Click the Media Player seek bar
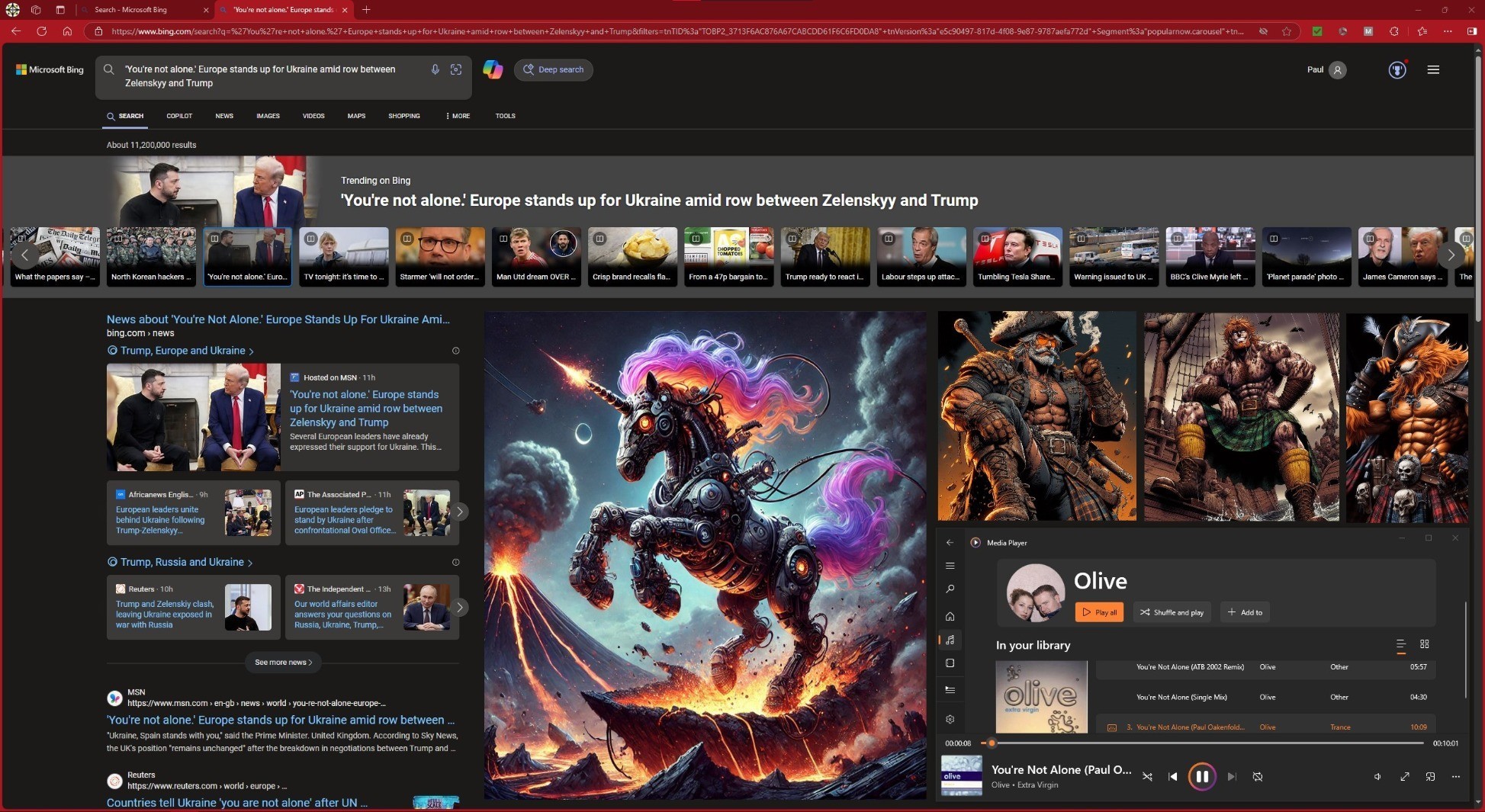Viewport: 1485px width, 812px height. coord(1203,743)
